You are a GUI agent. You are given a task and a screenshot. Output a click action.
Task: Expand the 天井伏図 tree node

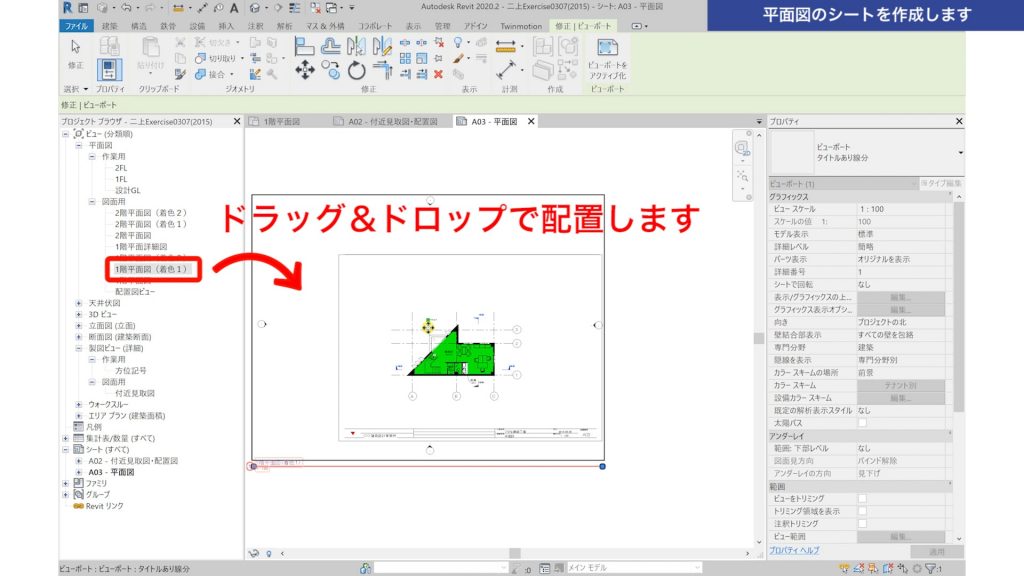[77, 305]
